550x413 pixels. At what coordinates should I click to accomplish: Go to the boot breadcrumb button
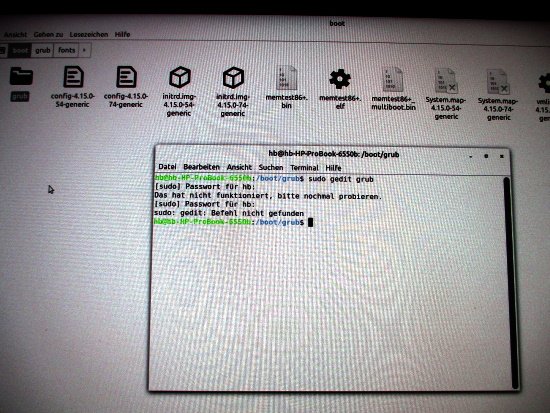click(x=20, y=51)
